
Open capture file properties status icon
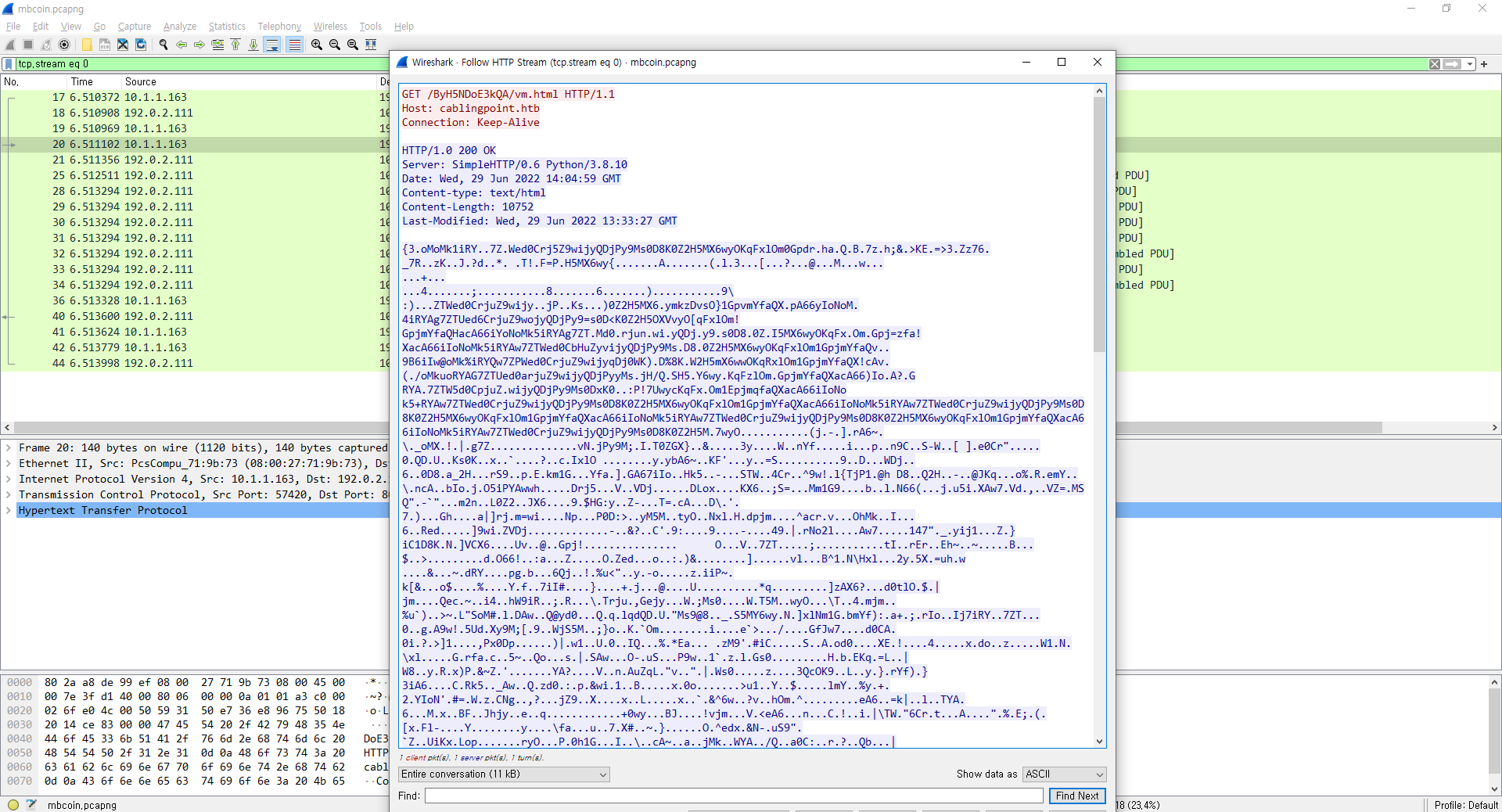31,804
